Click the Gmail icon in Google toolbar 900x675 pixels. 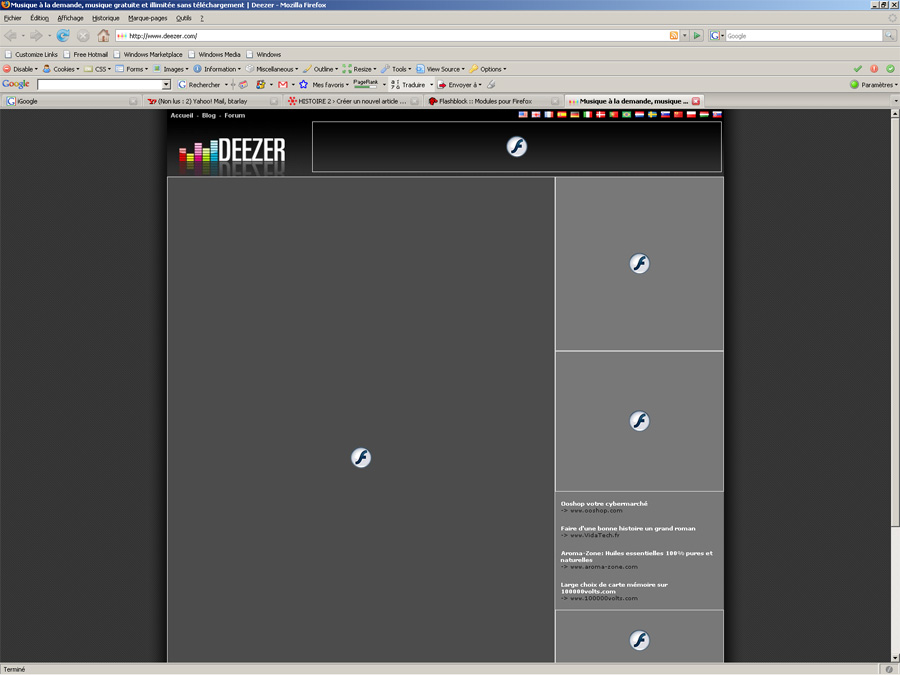point(283,85)
